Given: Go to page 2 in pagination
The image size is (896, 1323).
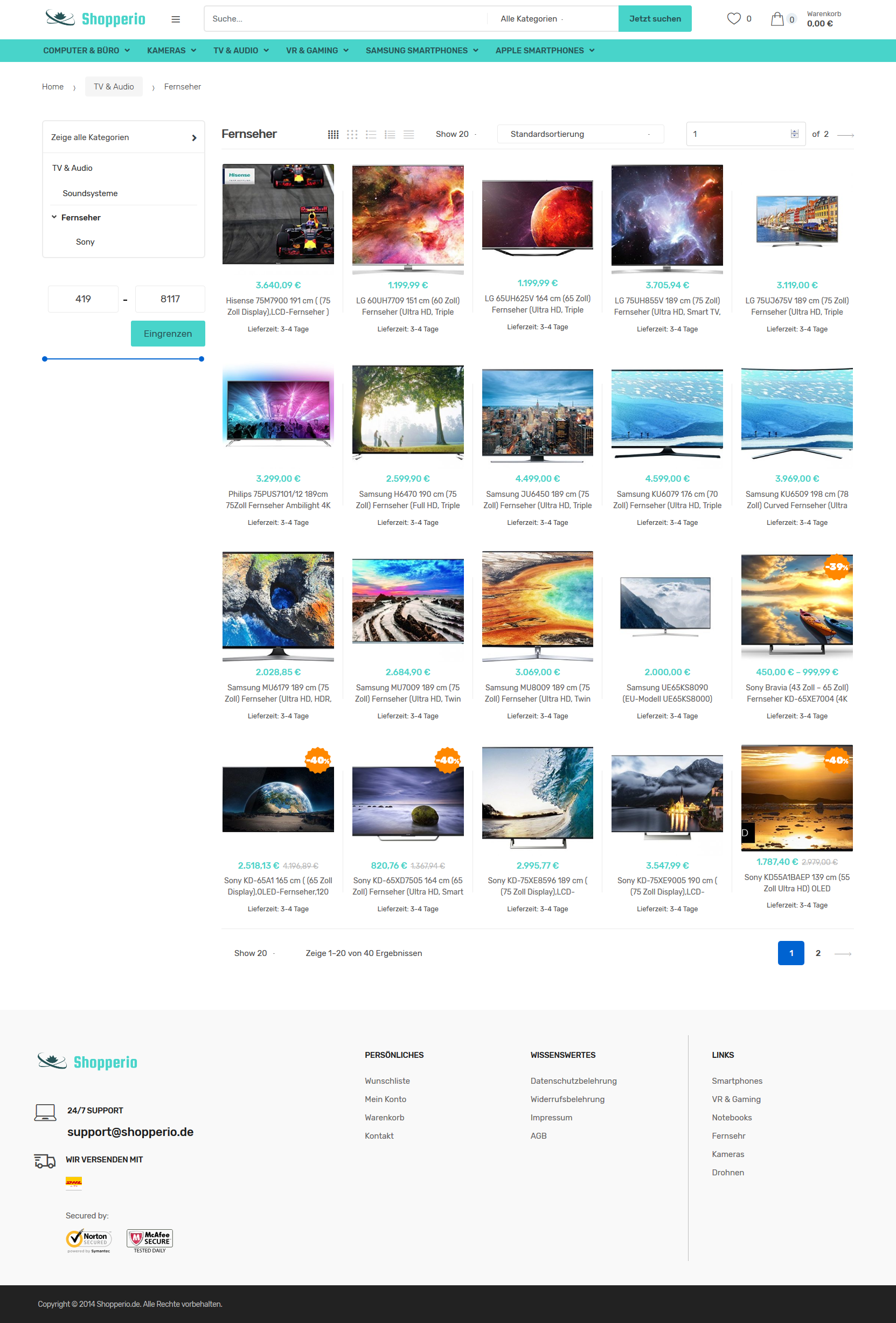Looking at the screenshot, I should [818, 953].
